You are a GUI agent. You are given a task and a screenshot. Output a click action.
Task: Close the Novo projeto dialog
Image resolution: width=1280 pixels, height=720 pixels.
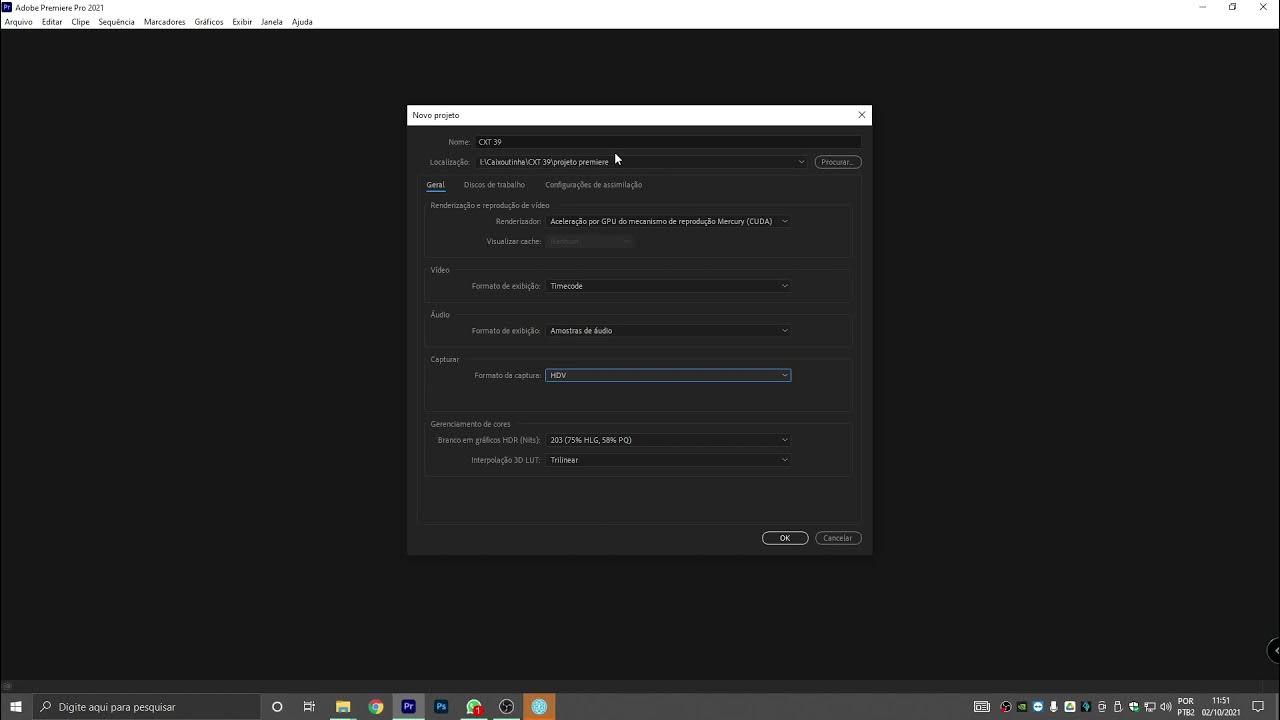tap(862, 115)
